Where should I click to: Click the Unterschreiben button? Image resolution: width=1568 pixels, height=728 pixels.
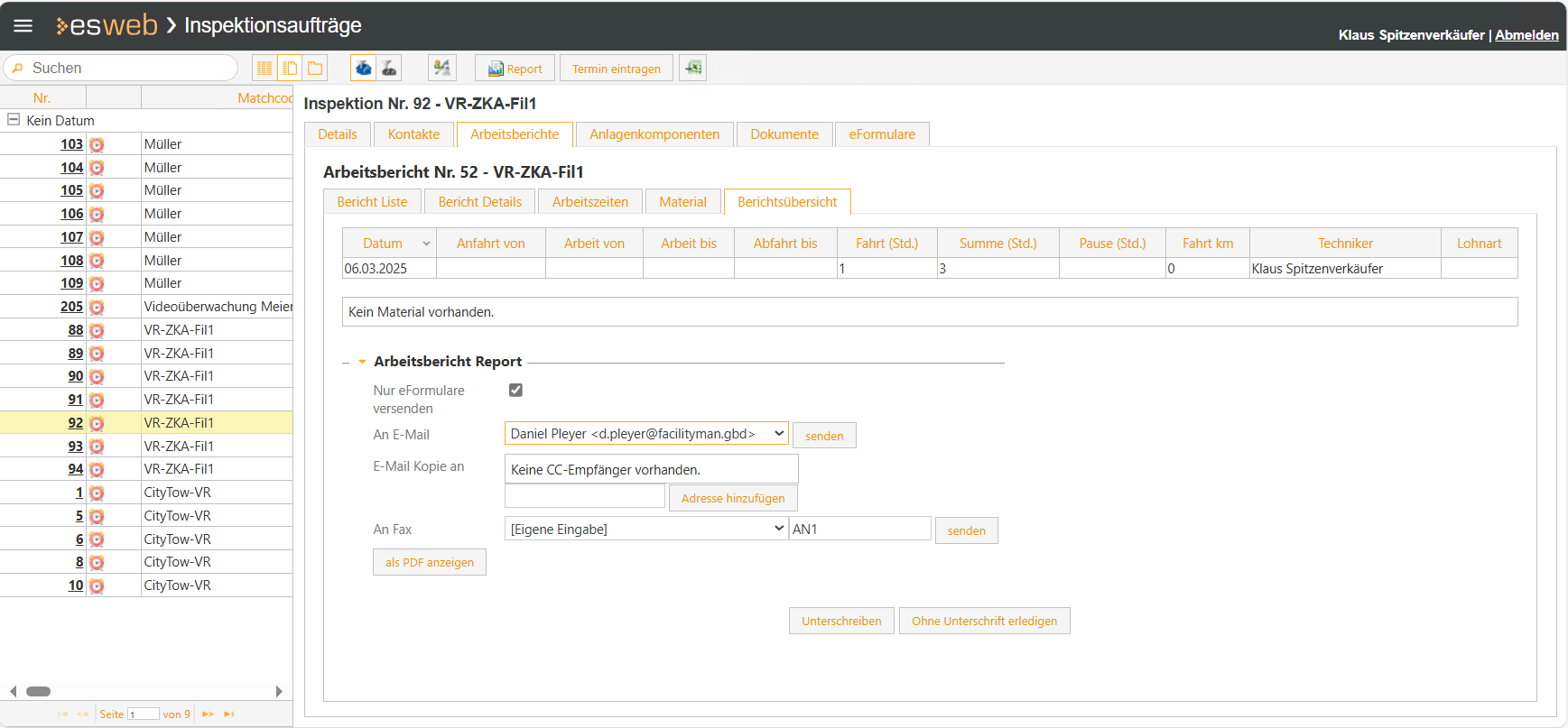tap(841, 621)
